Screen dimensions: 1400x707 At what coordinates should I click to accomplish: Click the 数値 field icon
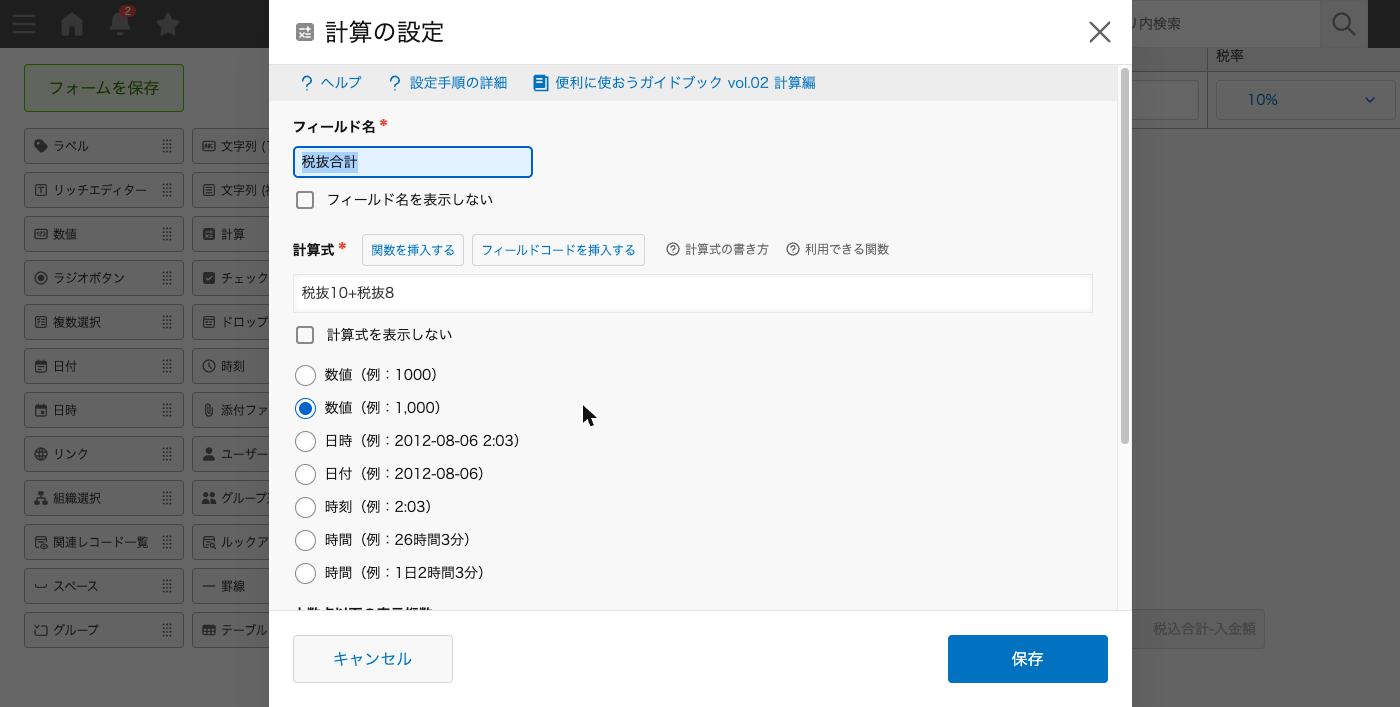tap(41, 234)
